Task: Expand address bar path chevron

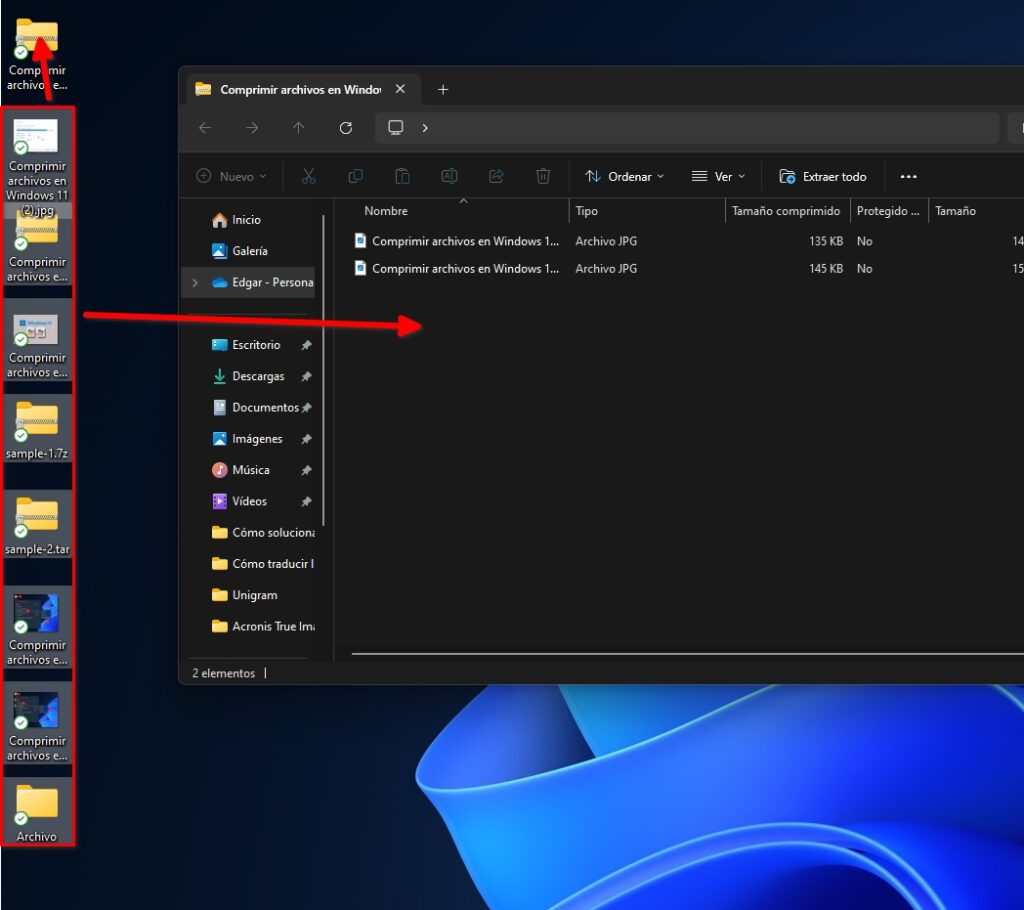Action: click(x=425, y=128)
